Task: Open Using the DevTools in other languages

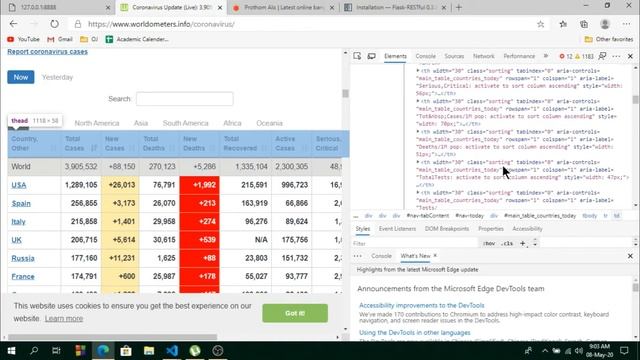Action: click(x=415, y=333)
